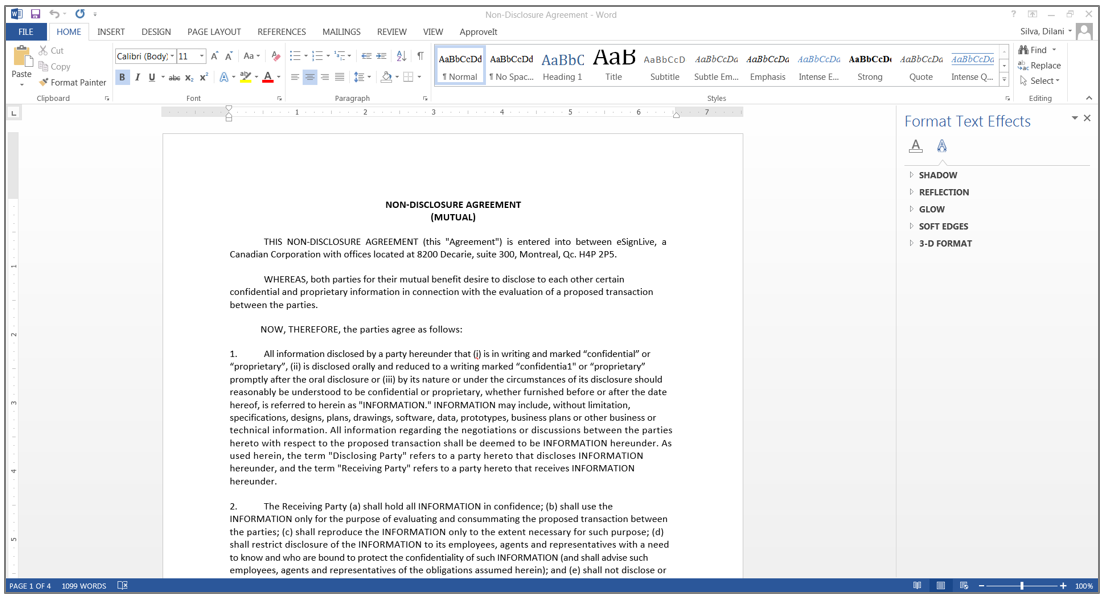This screenshot has height=599, width=1104.
Task: Click the red font color button
Action: tap(268, 77)
